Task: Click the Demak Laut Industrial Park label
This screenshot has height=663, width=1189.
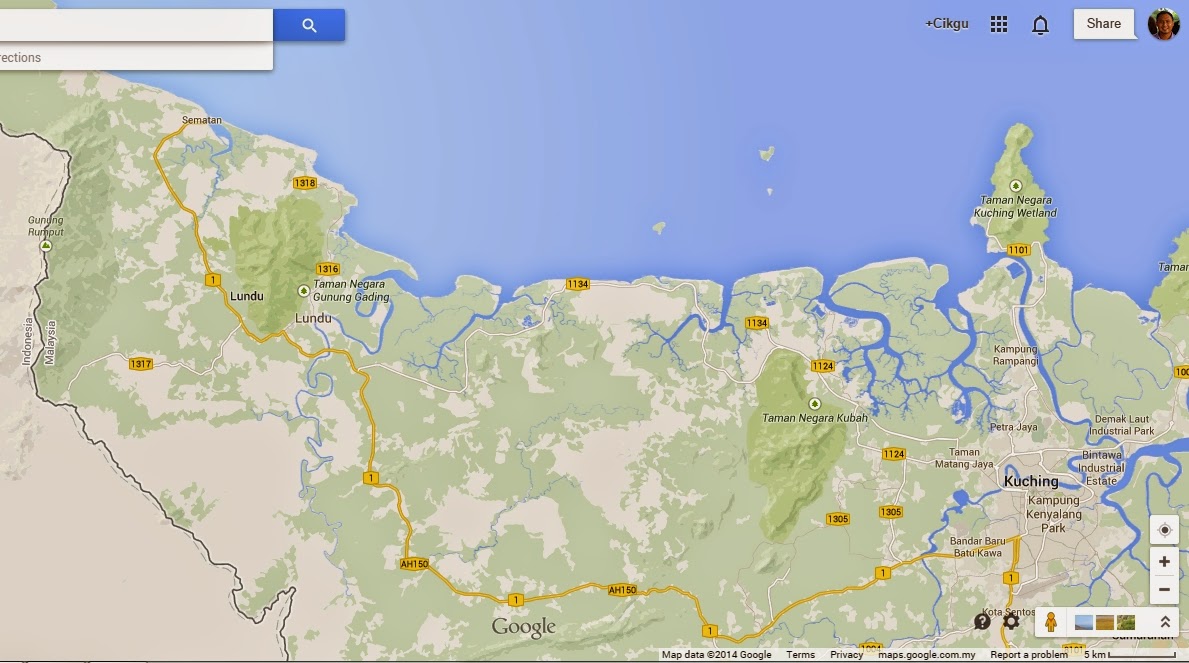Action: (x=1122, y=425)
